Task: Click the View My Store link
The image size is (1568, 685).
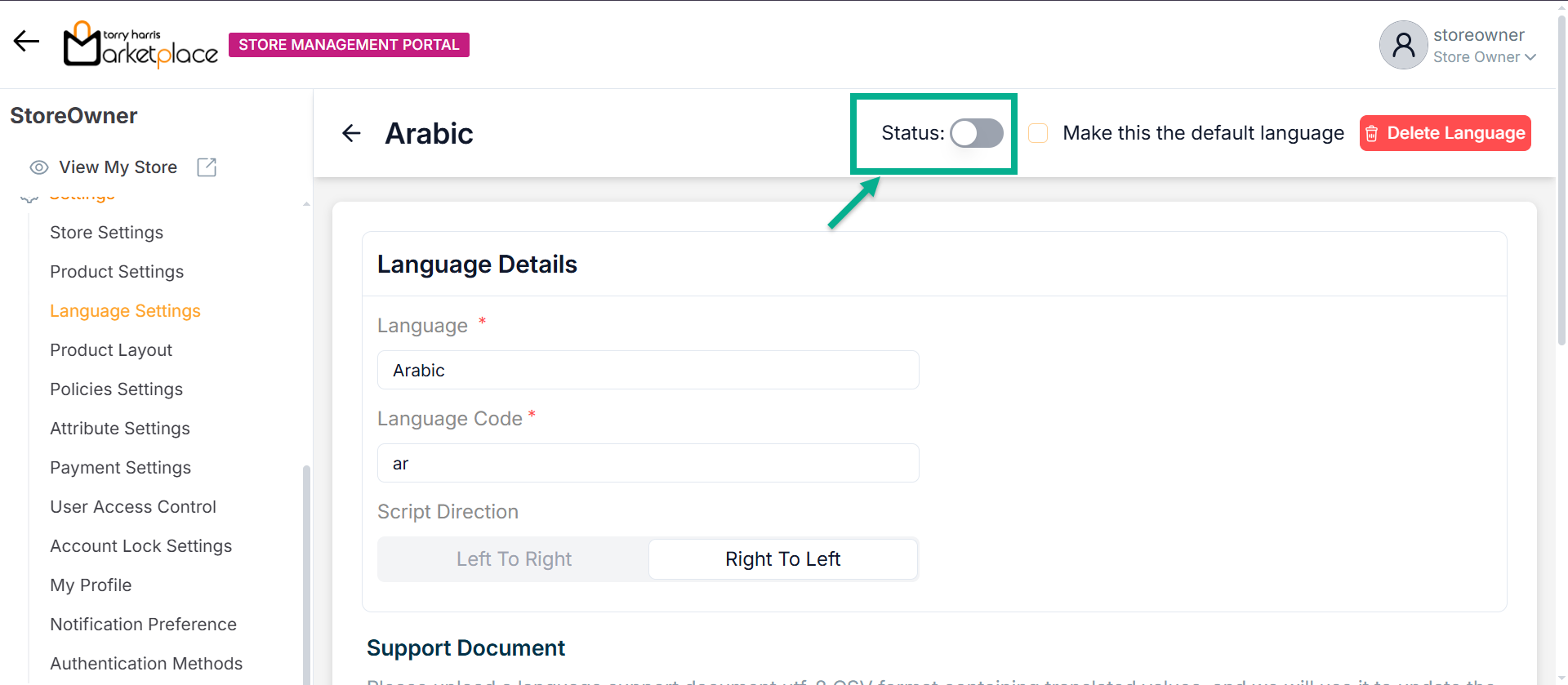Action: [118, 167]
